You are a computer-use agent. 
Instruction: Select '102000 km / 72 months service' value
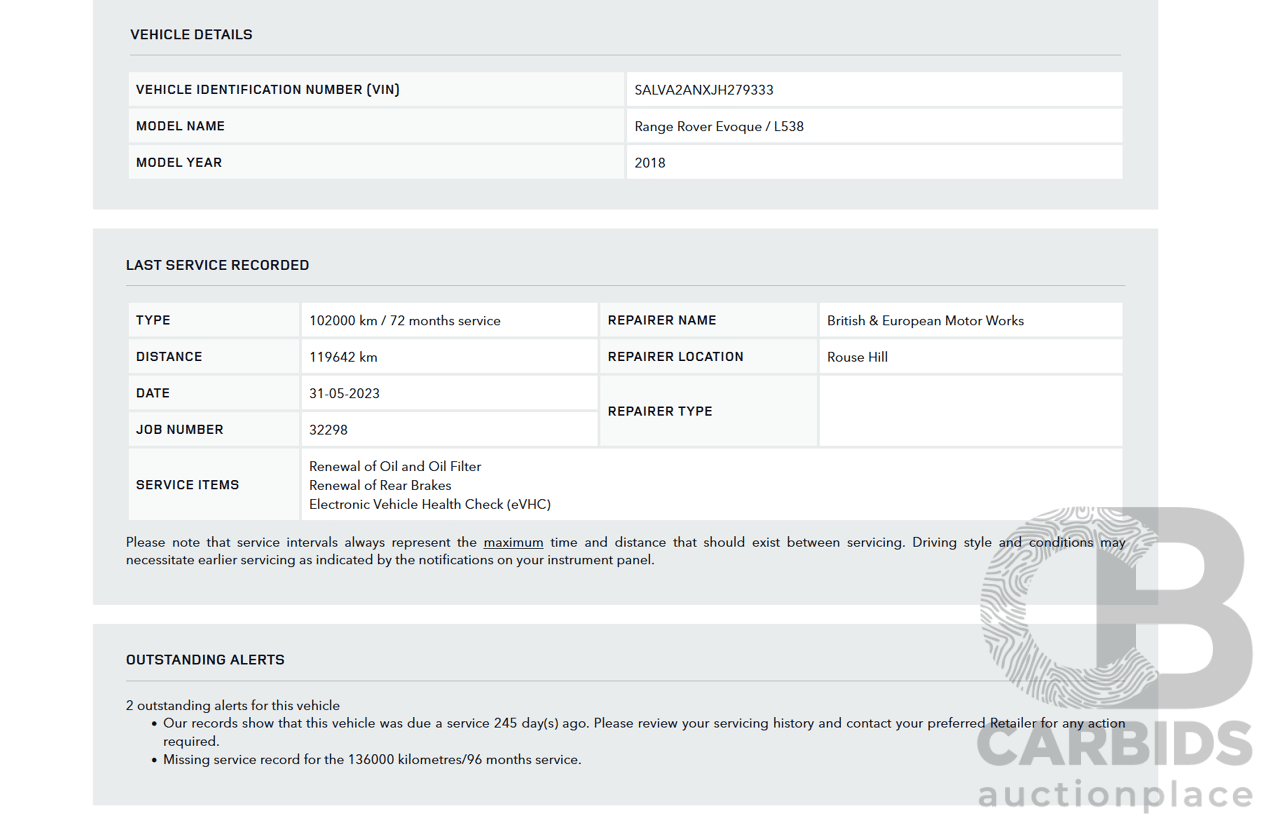pos(405,321)
